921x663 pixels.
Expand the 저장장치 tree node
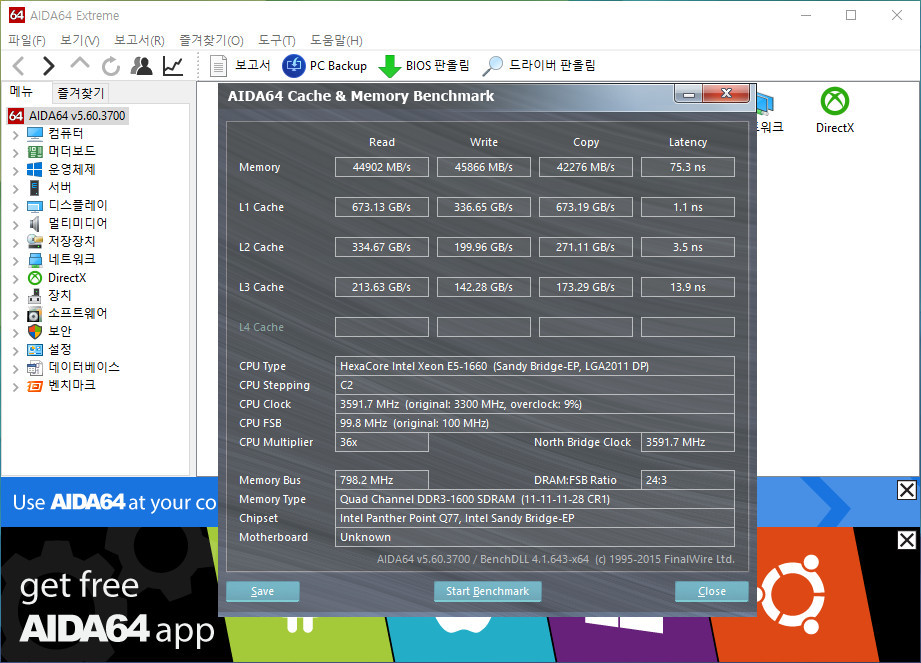[16, 243]
